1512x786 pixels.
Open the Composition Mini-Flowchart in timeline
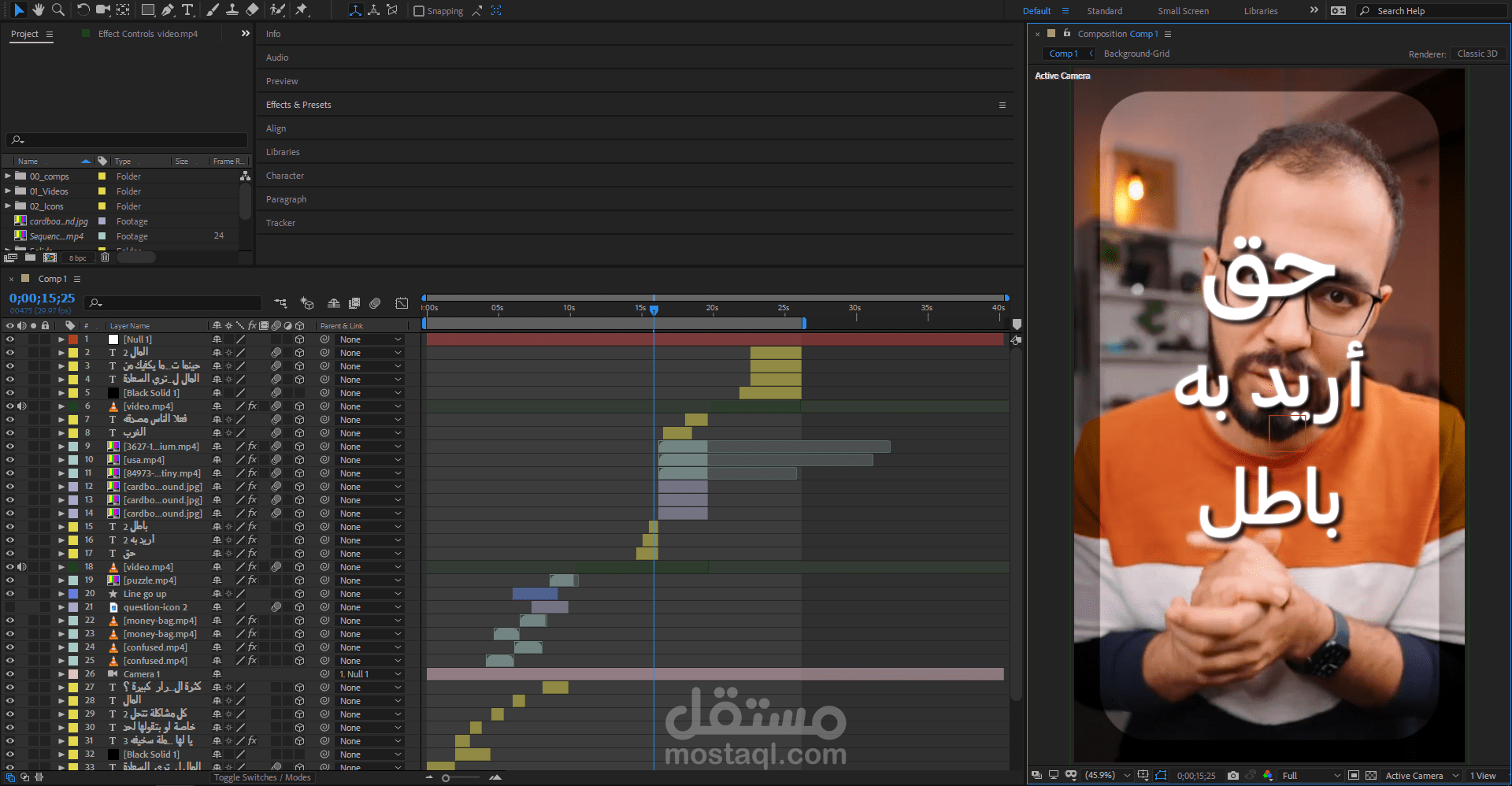pos(280,303)
